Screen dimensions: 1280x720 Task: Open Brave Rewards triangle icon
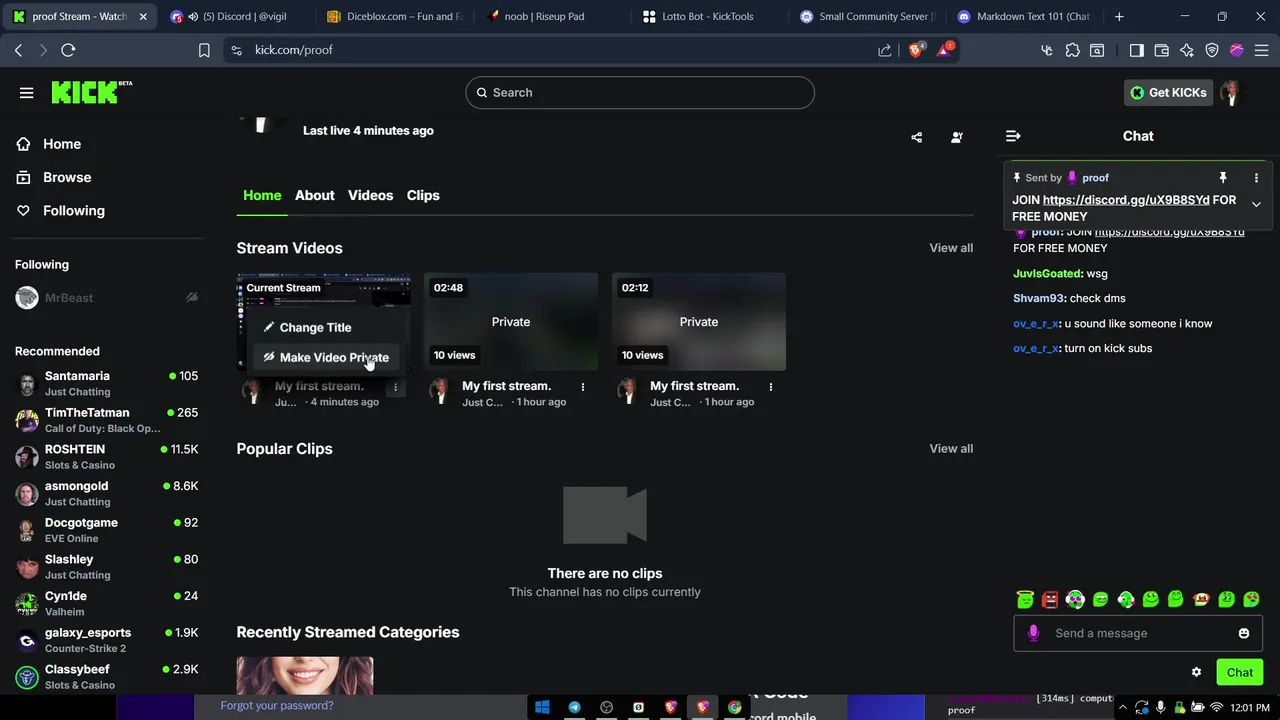click(x=944, y=50)
